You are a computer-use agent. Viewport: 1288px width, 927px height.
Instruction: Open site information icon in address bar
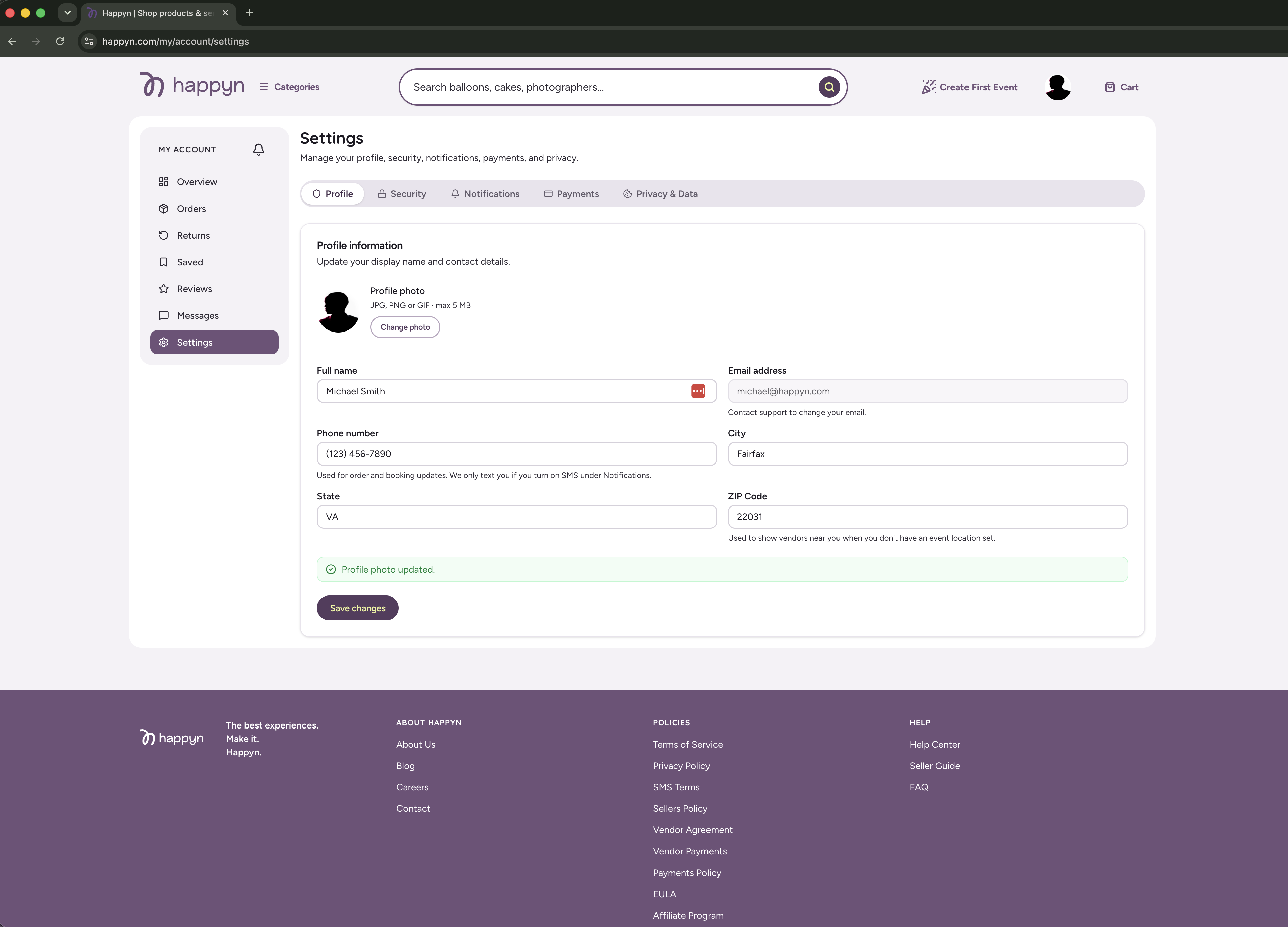click(89, 41)
